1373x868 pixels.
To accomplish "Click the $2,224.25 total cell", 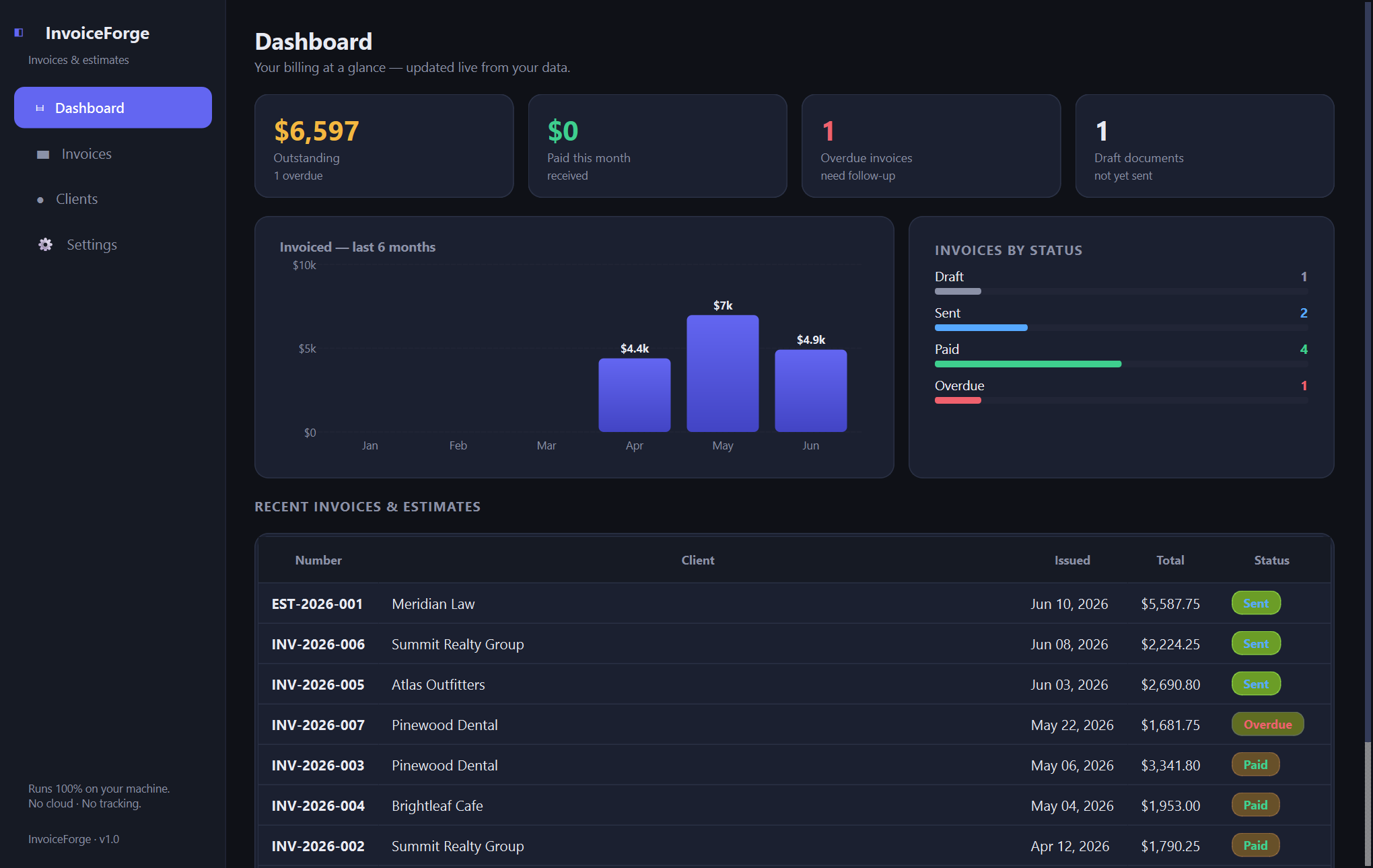I will click(x=1170, y=644).
